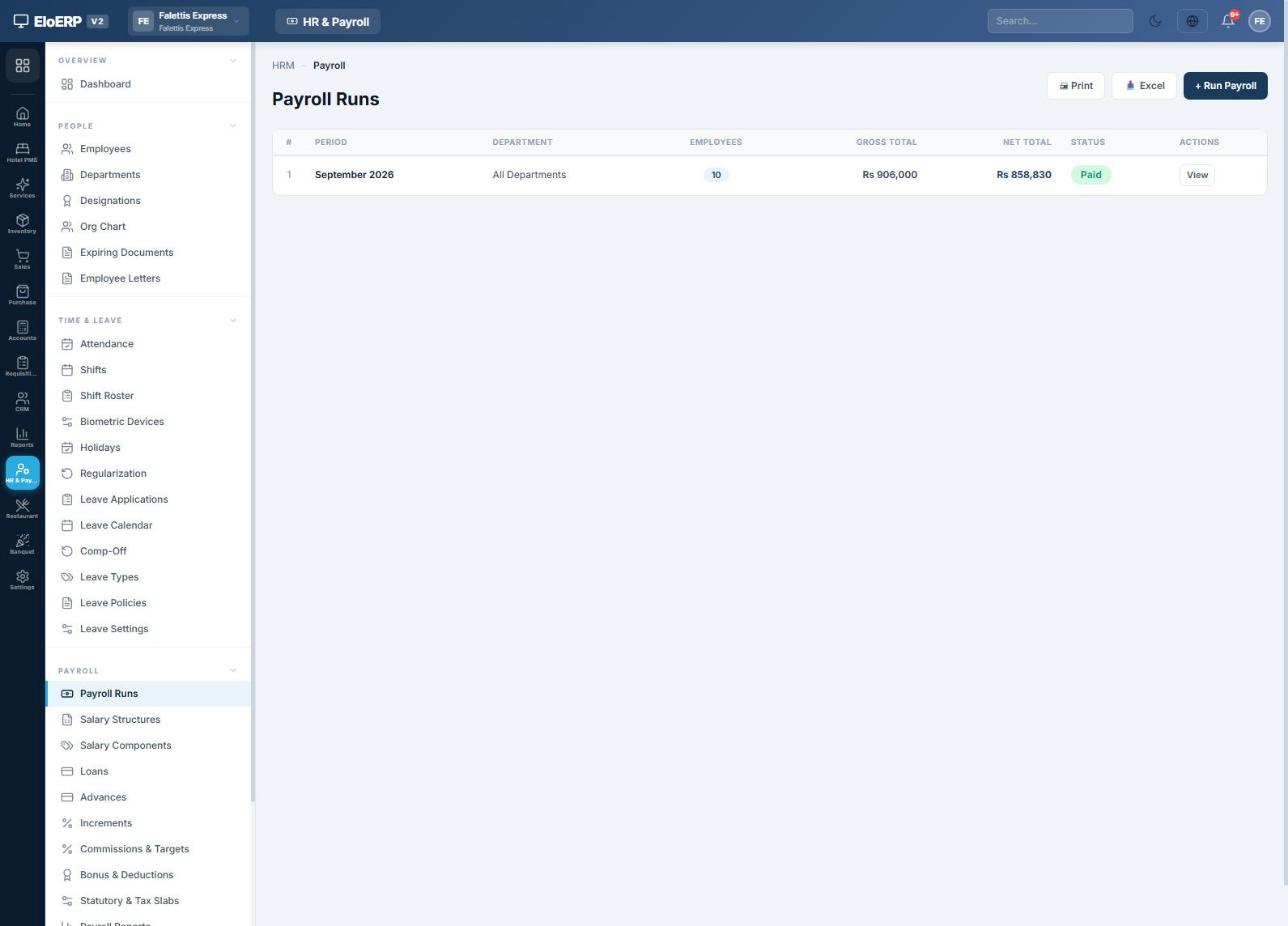Open the Settings gear icon

point(22,580)
